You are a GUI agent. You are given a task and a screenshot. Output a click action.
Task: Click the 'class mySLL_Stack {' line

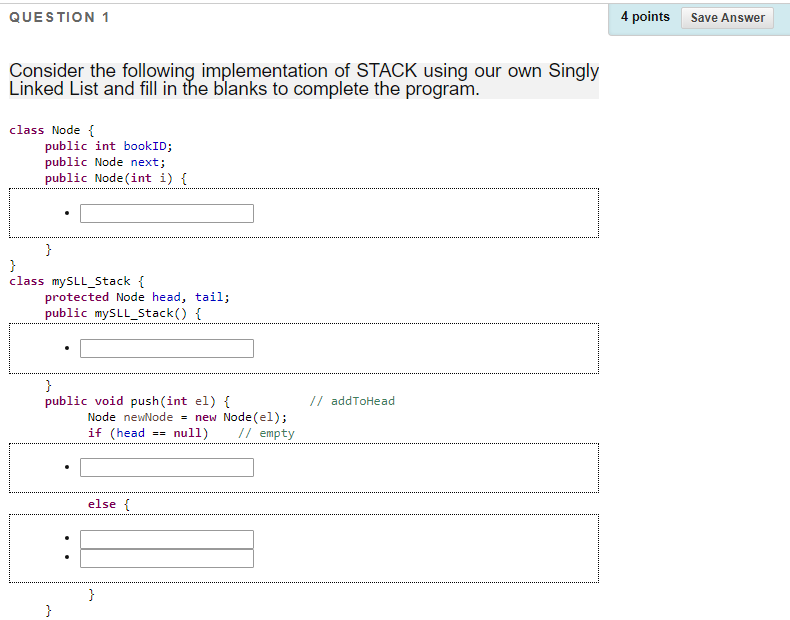(x=77, y=281)
